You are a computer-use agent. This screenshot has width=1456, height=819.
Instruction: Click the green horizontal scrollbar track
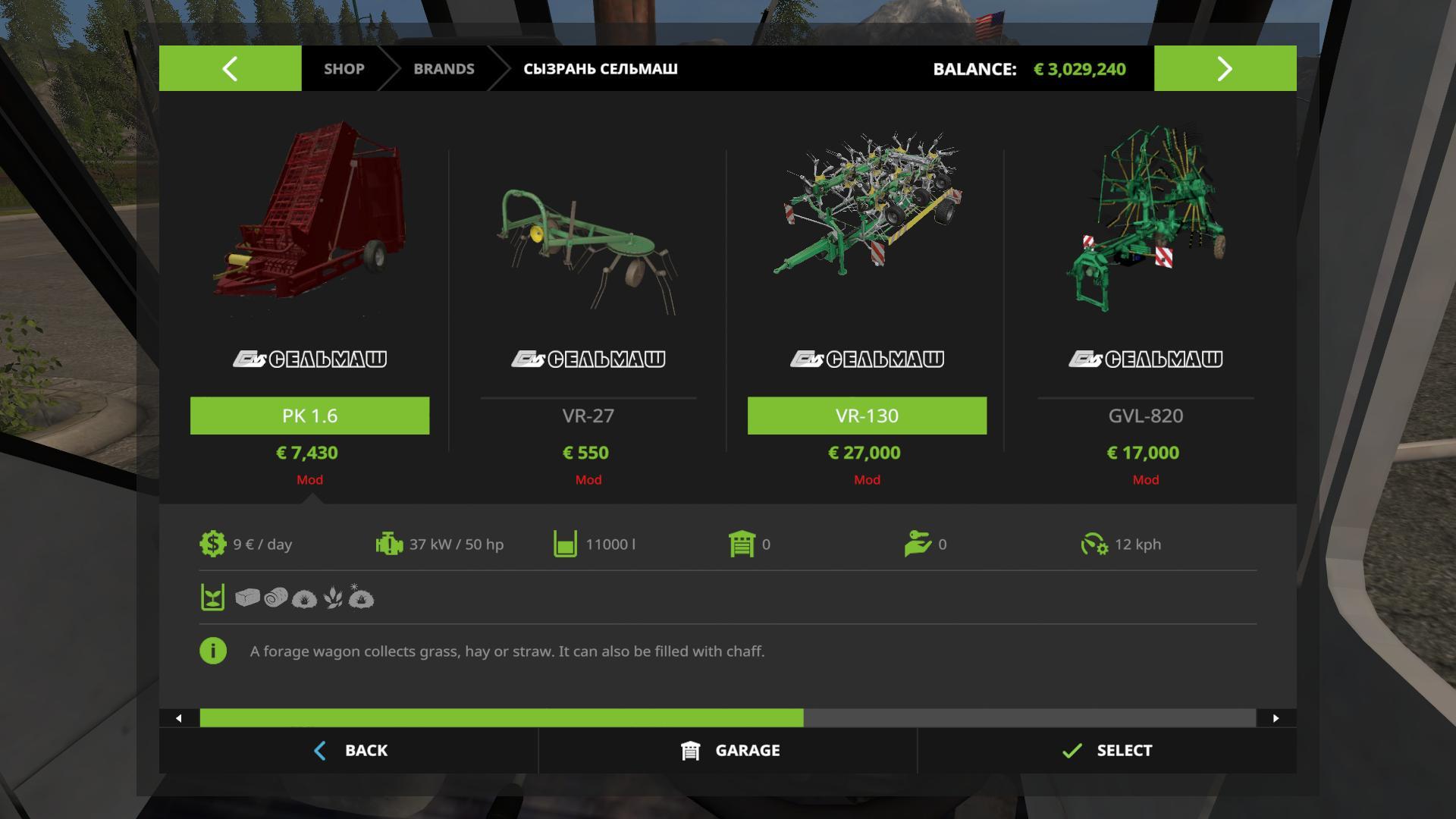pyautogui.click(x=501, y=718)
